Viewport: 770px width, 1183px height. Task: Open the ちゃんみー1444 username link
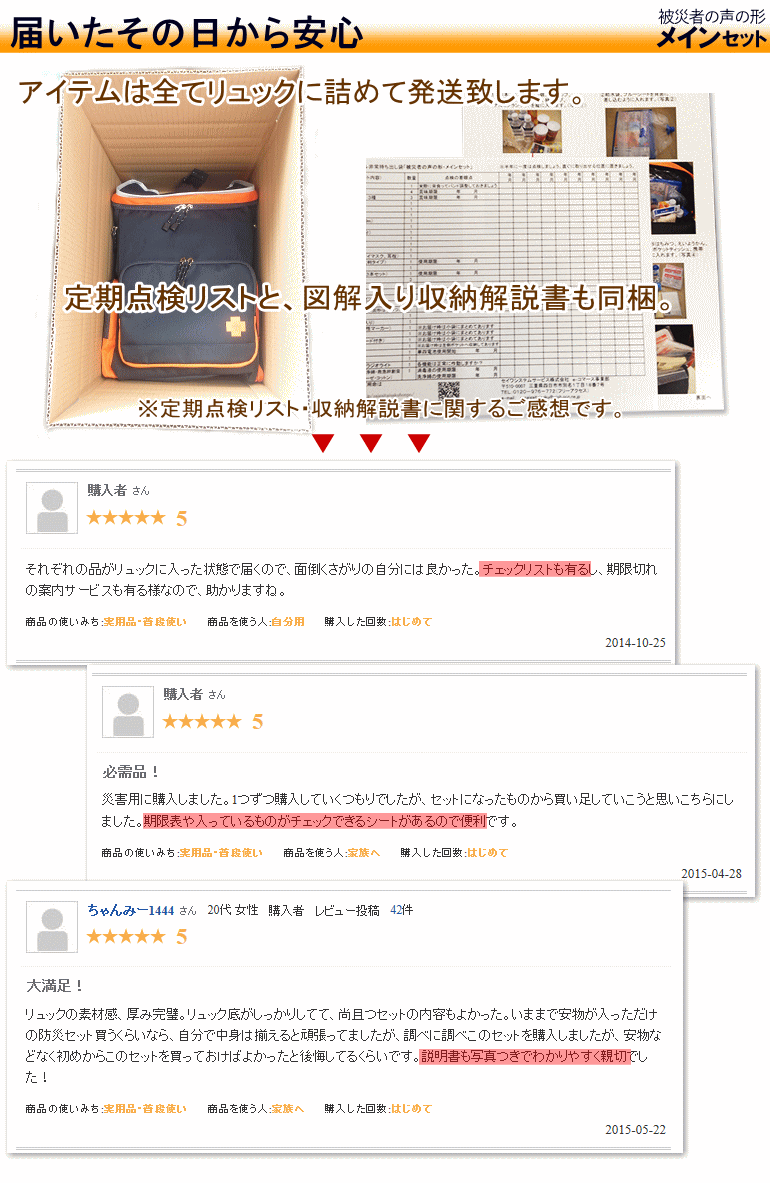coord(130,910)
